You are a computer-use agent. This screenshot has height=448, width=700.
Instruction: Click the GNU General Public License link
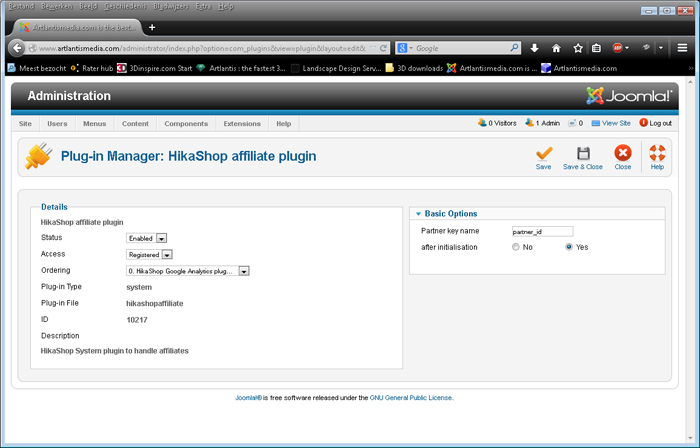click(411, 398)
